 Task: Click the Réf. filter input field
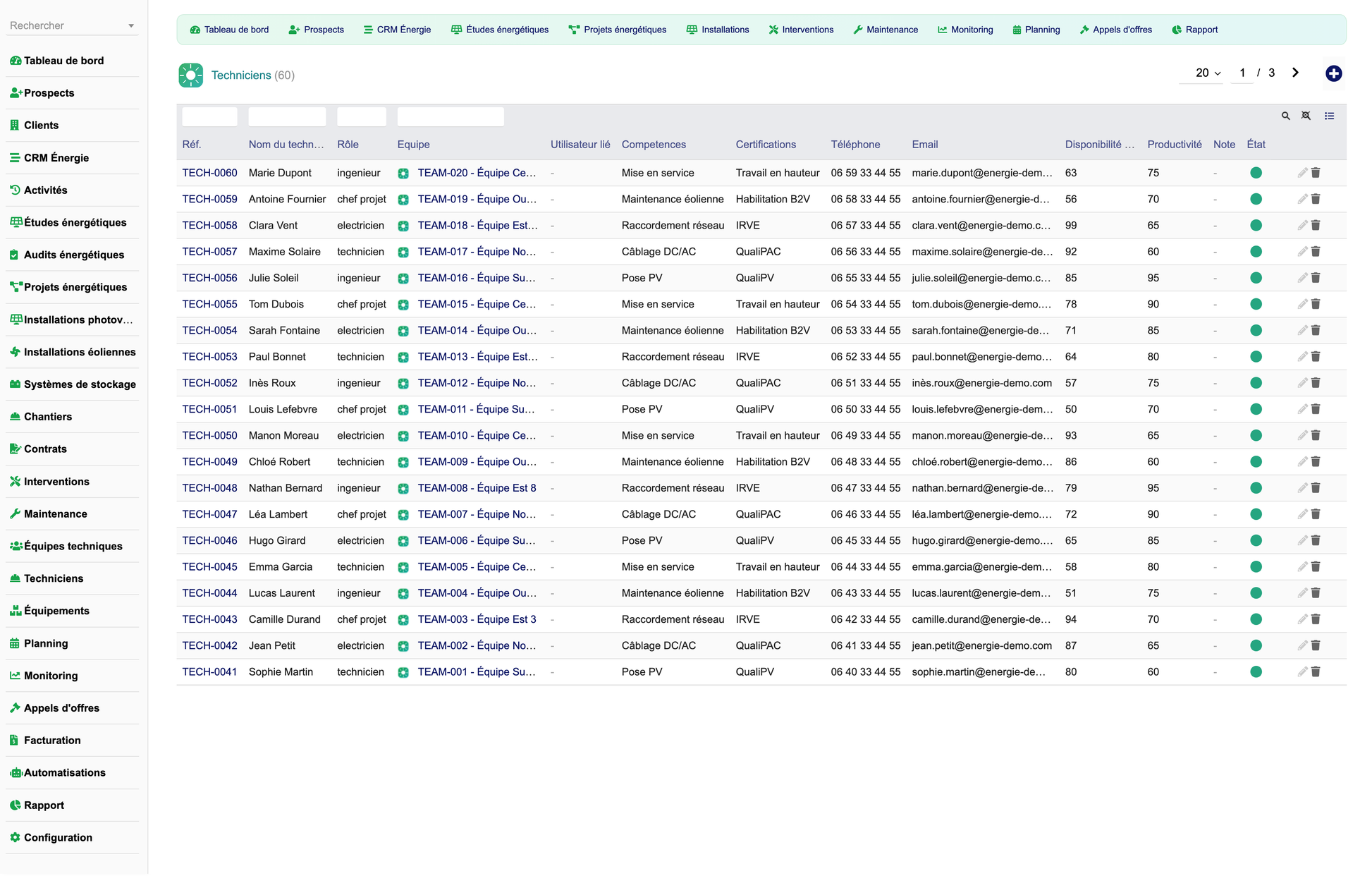pos(209,116)
